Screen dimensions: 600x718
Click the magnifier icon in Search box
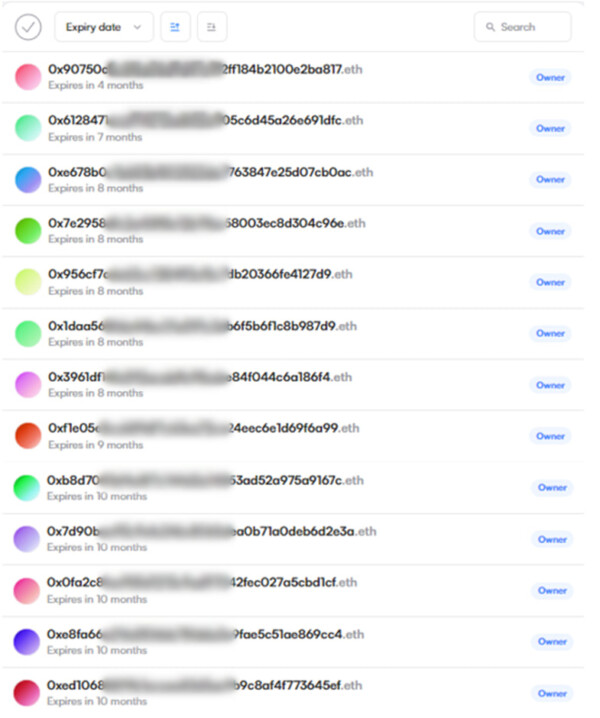tap(490, 27)
